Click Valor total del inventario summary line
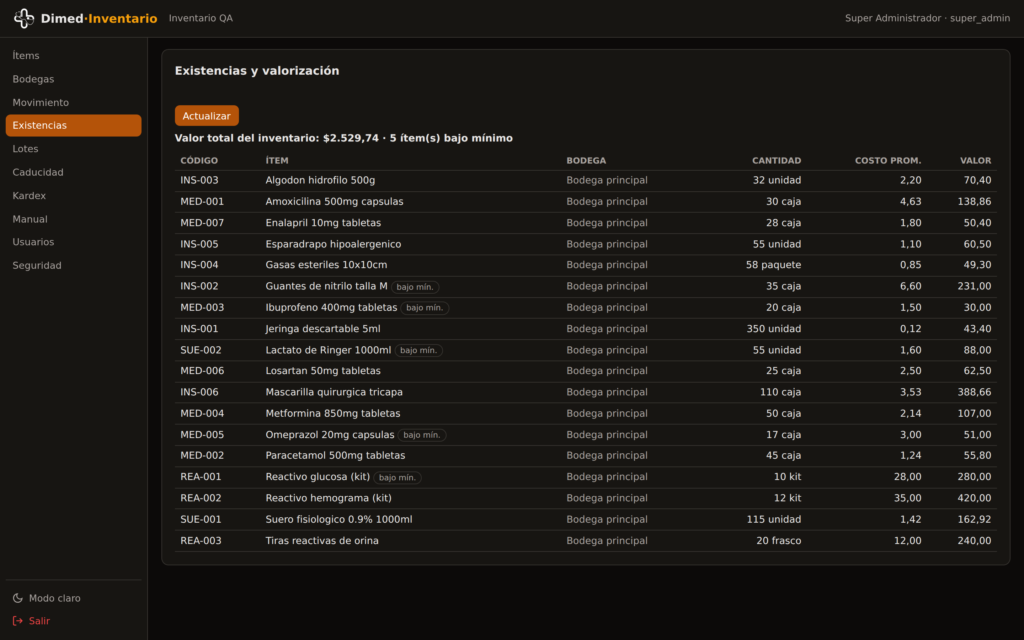The image size is (1024, 640). tap(344, 138)
